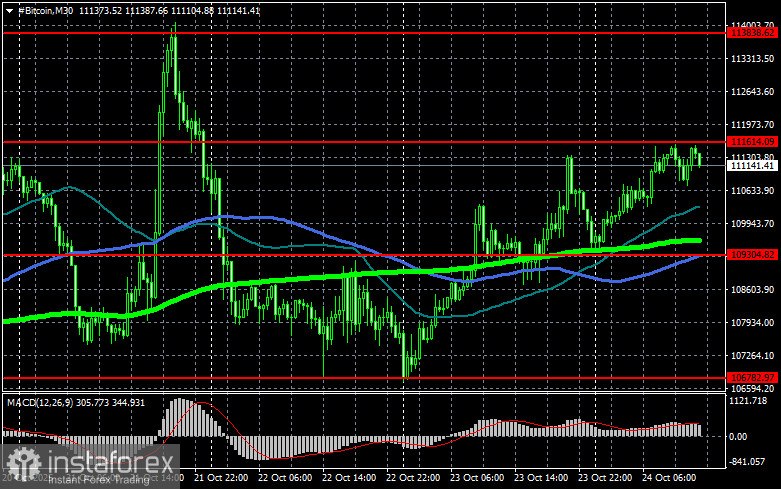Open the chart menu triangle beside #Bitcoin

tap(9, 11)
